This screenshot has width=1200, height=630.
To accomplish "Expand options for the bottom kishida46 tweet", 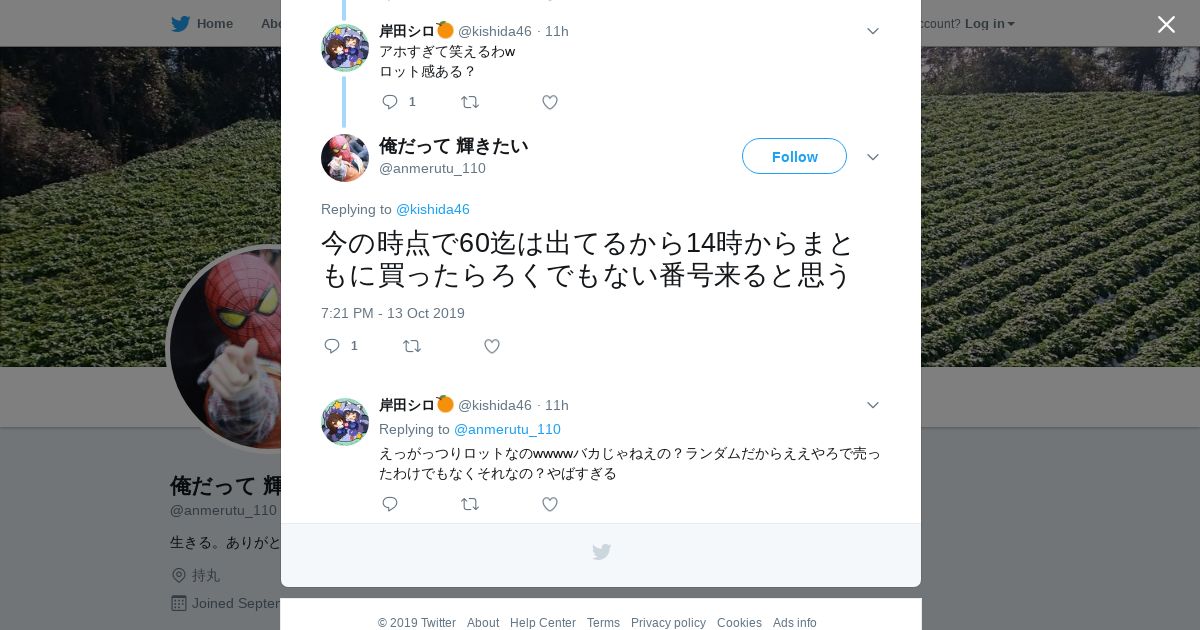I will [x=873, y=405].
